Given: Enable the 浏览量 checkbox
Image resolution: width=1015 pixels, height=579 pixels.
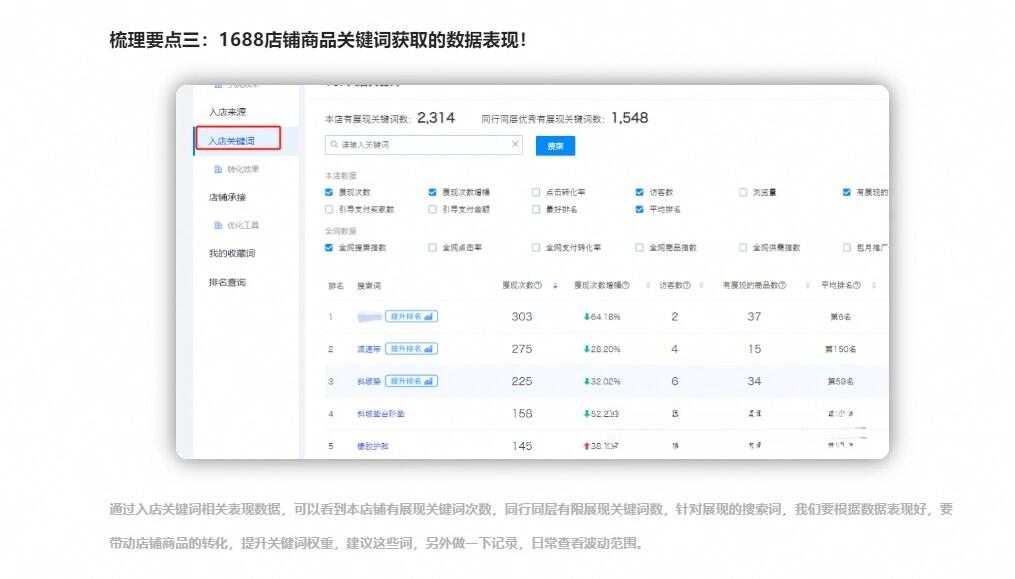Looking at the screenshot, I should click(x=743, y=192).
